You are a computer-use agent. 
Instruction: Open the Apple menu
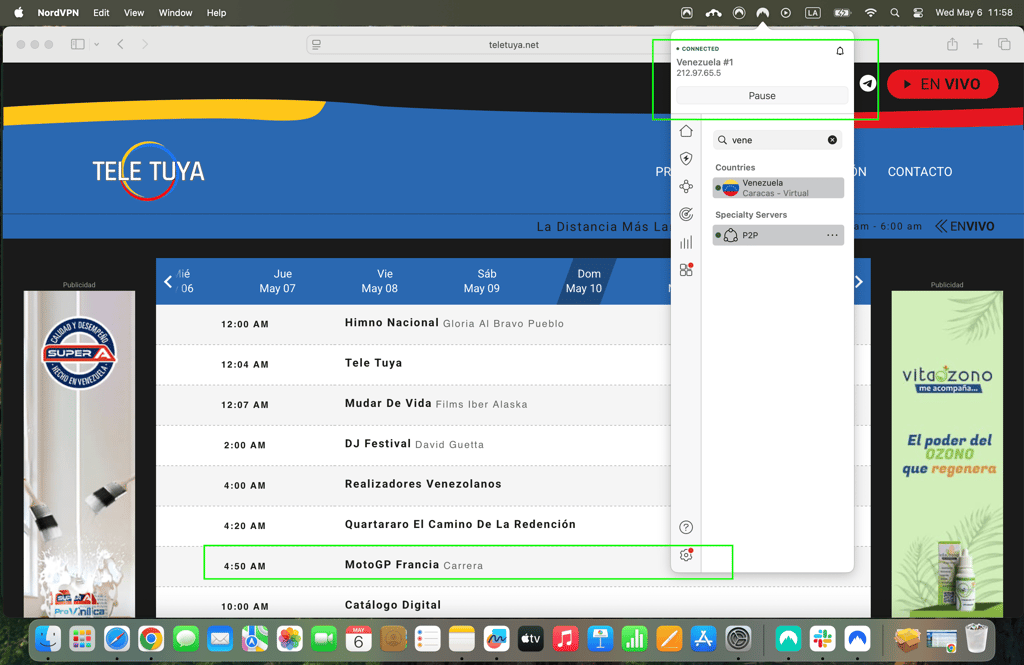[18, 12]
